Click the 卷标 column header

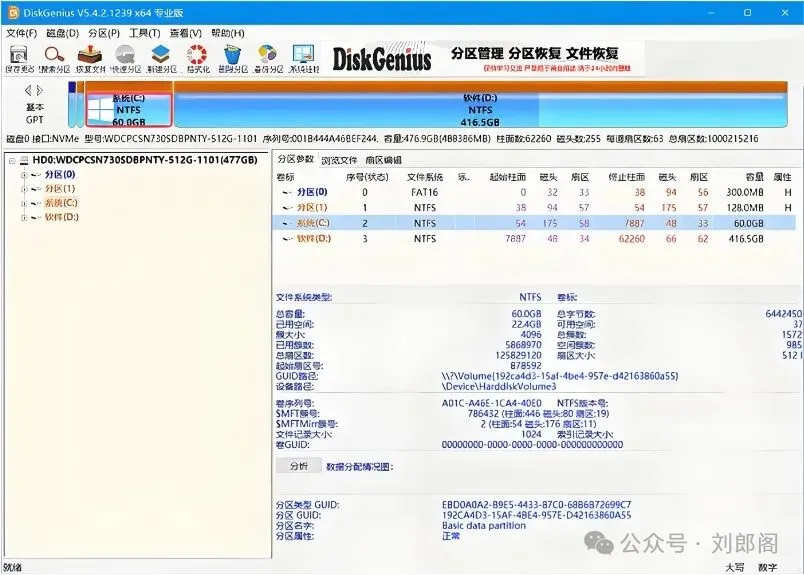tap(286, 177)
